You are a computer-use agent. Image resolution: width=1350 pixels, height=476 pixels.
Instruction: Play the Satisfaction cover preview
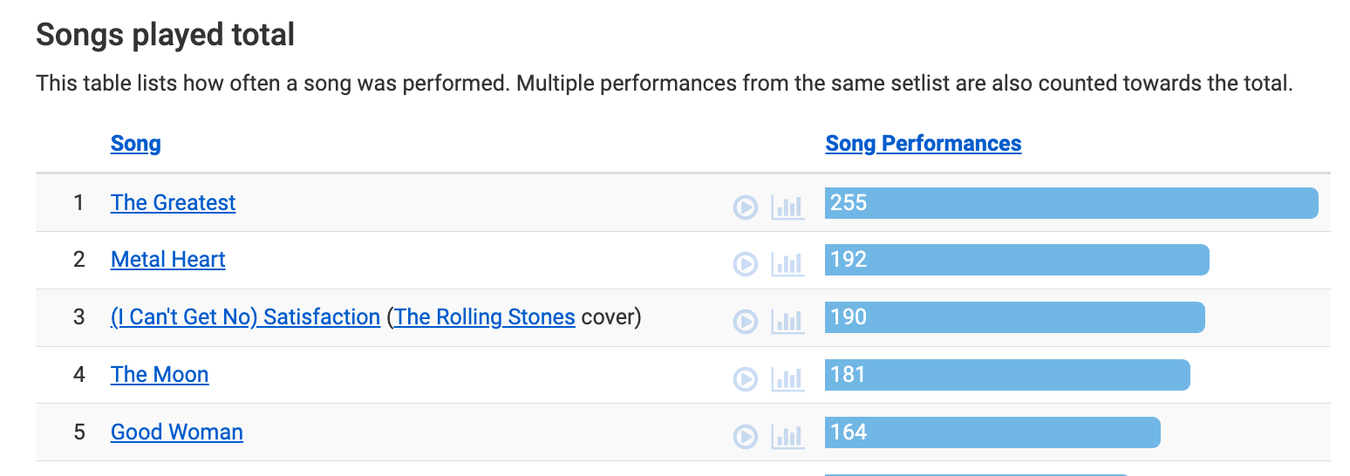click(x=745, y=322)
